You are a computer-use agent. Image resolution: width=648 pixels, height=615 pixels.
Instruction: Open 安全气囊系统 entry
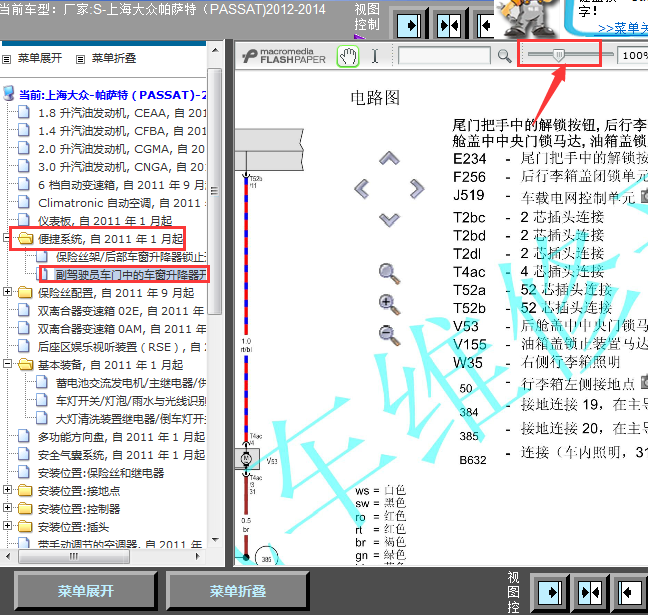[122, 455]
